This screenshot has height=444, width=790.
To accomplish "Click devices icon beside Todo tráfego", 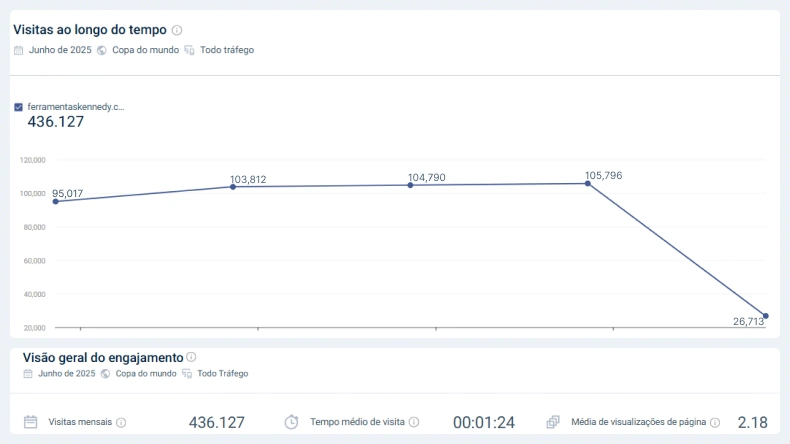I will [x=189, y=50].
